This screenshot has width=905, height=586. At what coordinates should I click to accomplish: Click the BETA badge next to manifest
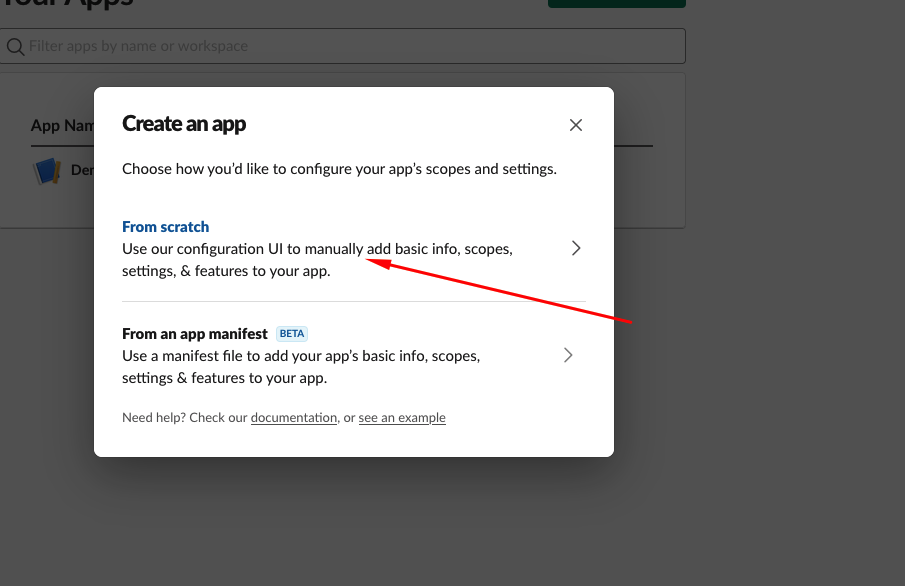click(291, 334)
